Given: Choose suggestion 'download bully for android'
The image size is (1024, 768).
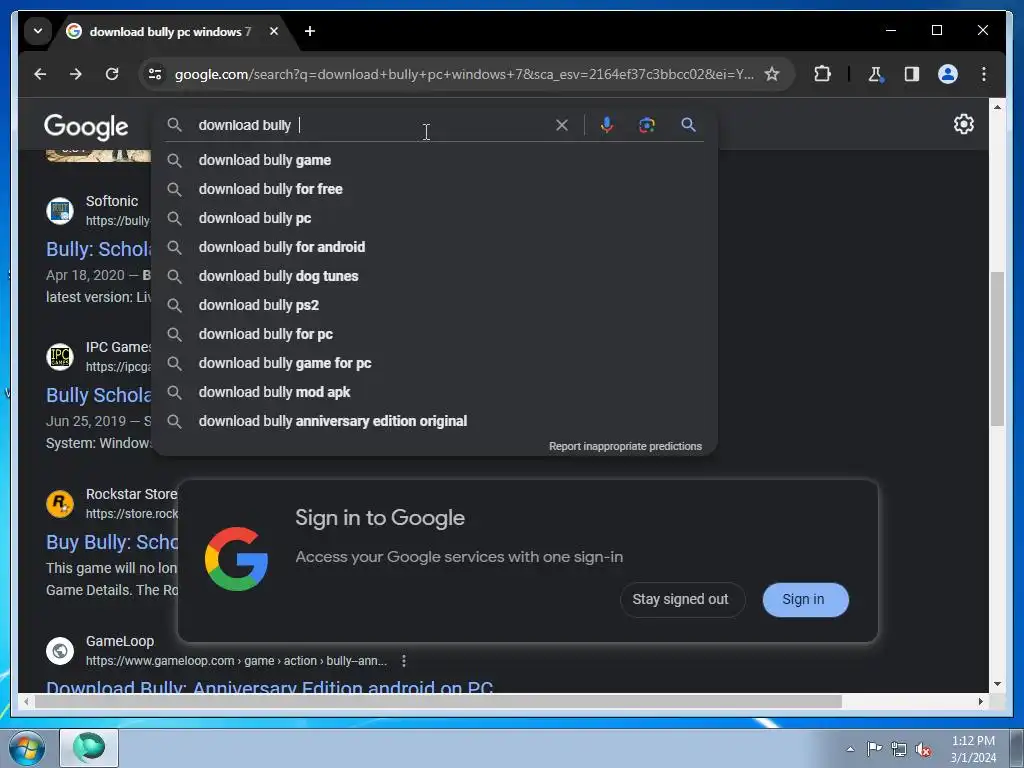Looking at the screenshot, I should coord(435,247).
